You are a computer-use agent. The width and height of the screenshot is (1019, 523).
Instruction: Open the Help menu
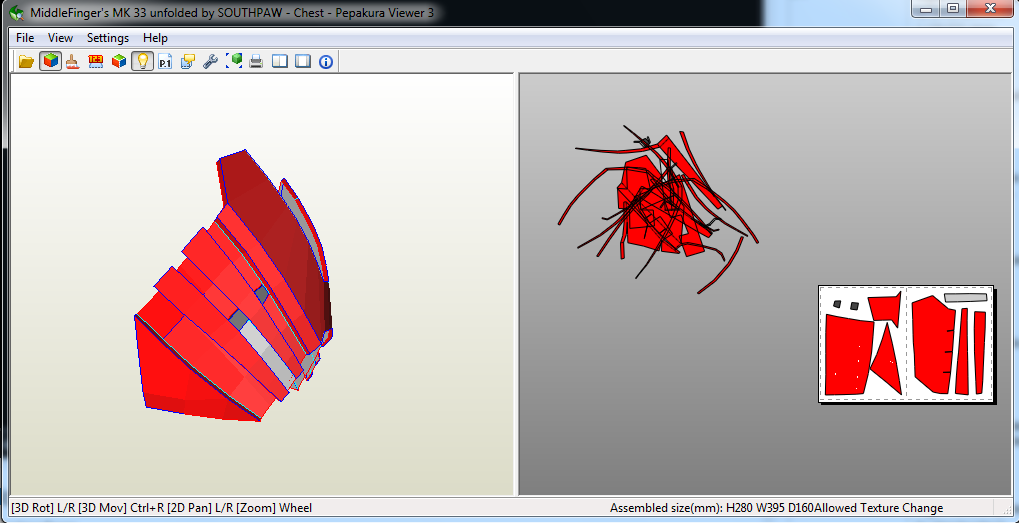(x=155, y=38)
